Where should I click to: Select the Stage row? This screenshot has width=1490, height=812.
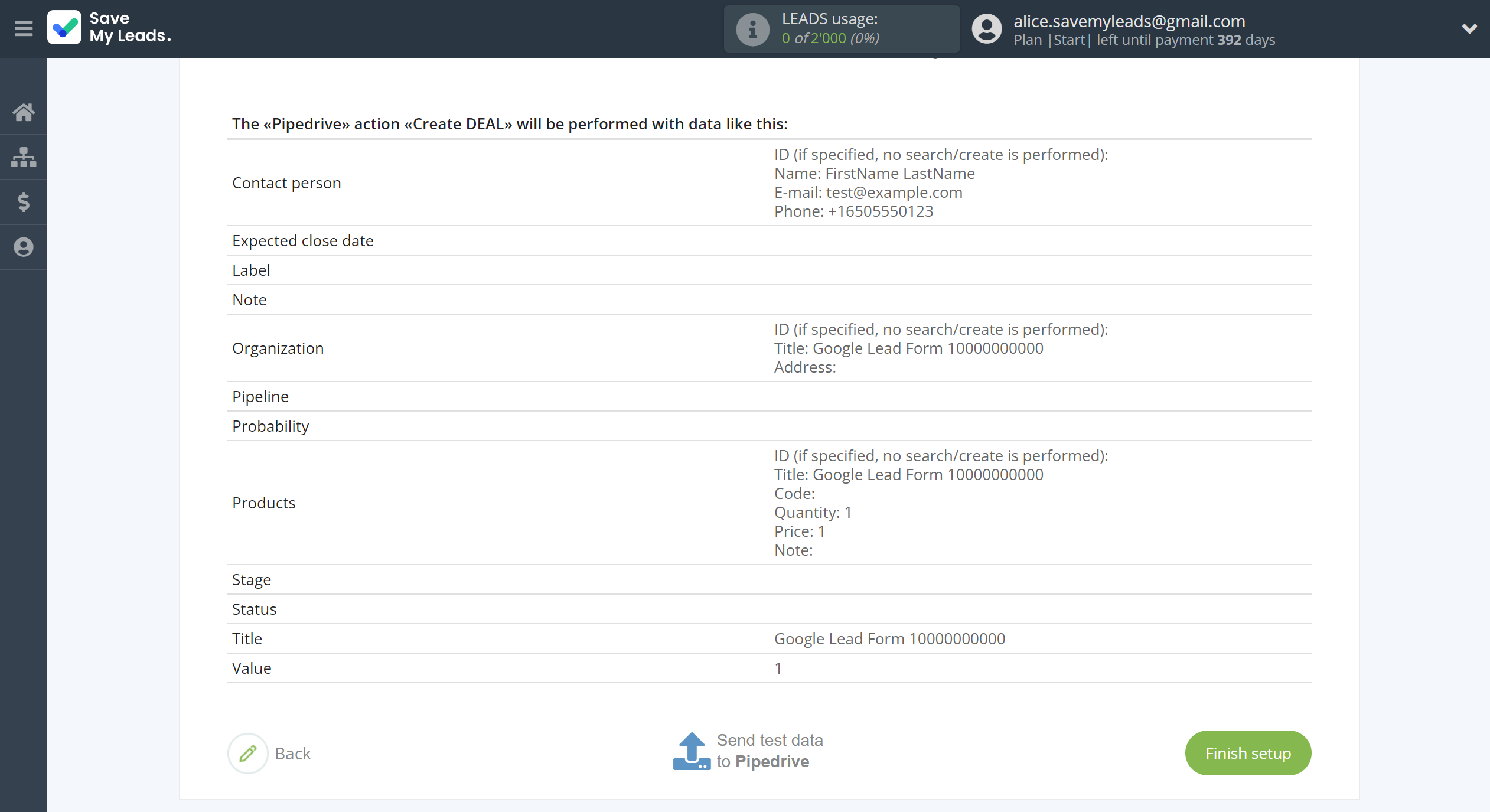pyautogui.click(x=769, y=579)
